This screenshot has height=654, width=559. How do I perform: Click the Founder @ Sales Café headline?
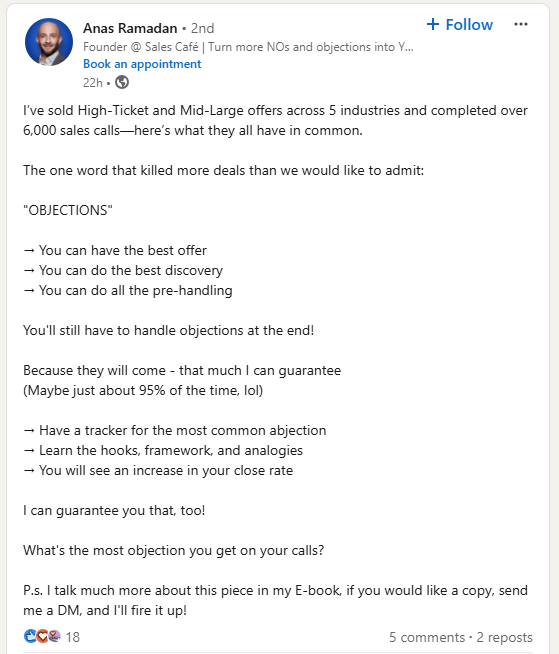248,47
